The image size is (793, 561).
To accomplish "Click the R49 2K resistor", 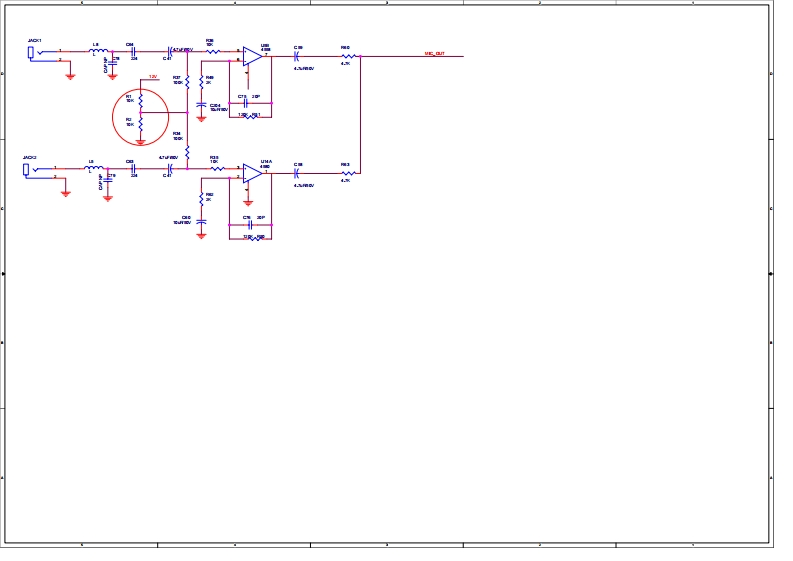I will point(202,80).
